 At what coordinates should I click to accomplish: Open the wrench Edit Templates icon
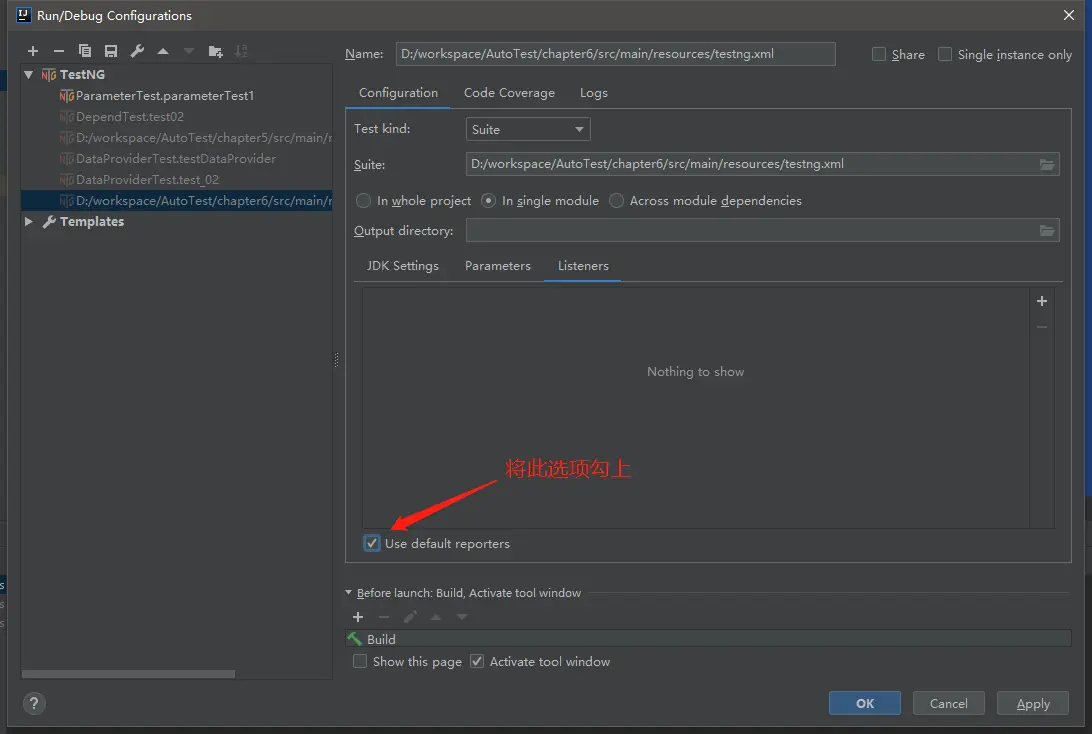[137, 51]
